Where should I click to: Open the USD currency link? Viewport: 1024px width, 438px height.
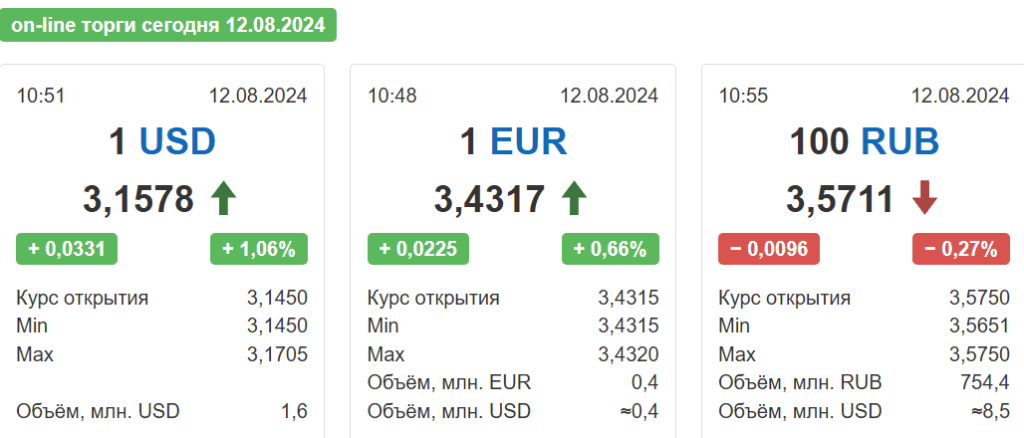[x=178, y=141]
